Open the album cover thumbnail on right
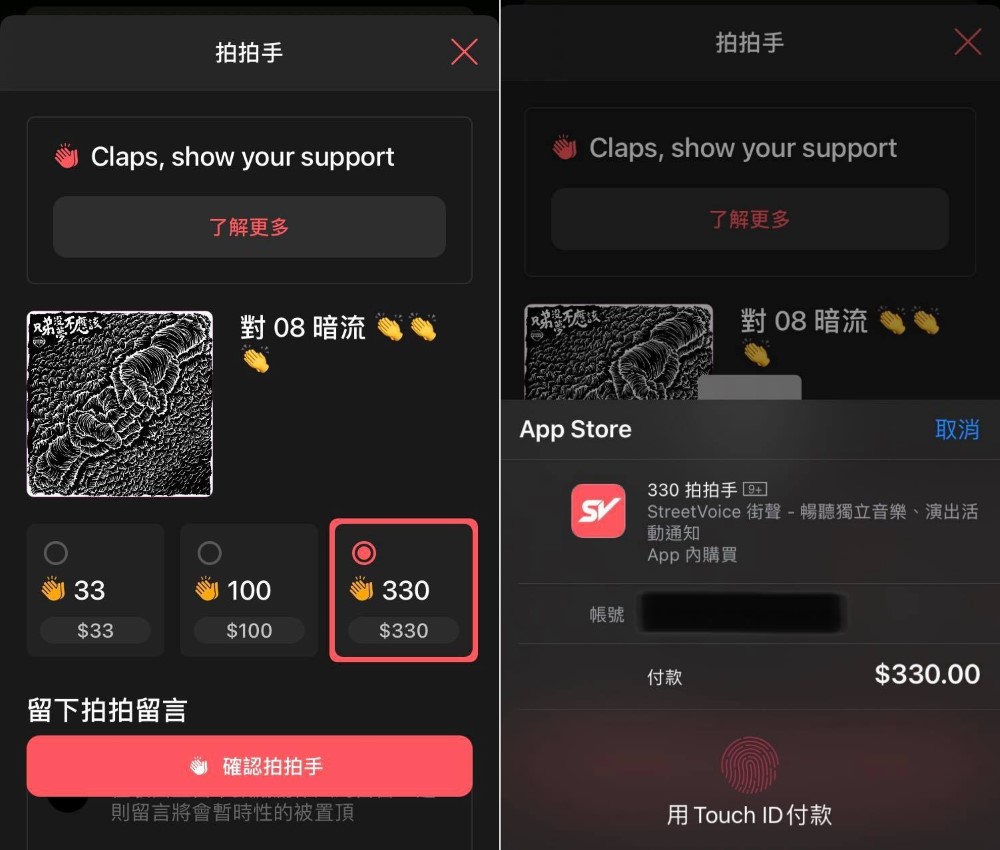The width and height of the screenshot is (1000, 850). click(x=618, y=352)
